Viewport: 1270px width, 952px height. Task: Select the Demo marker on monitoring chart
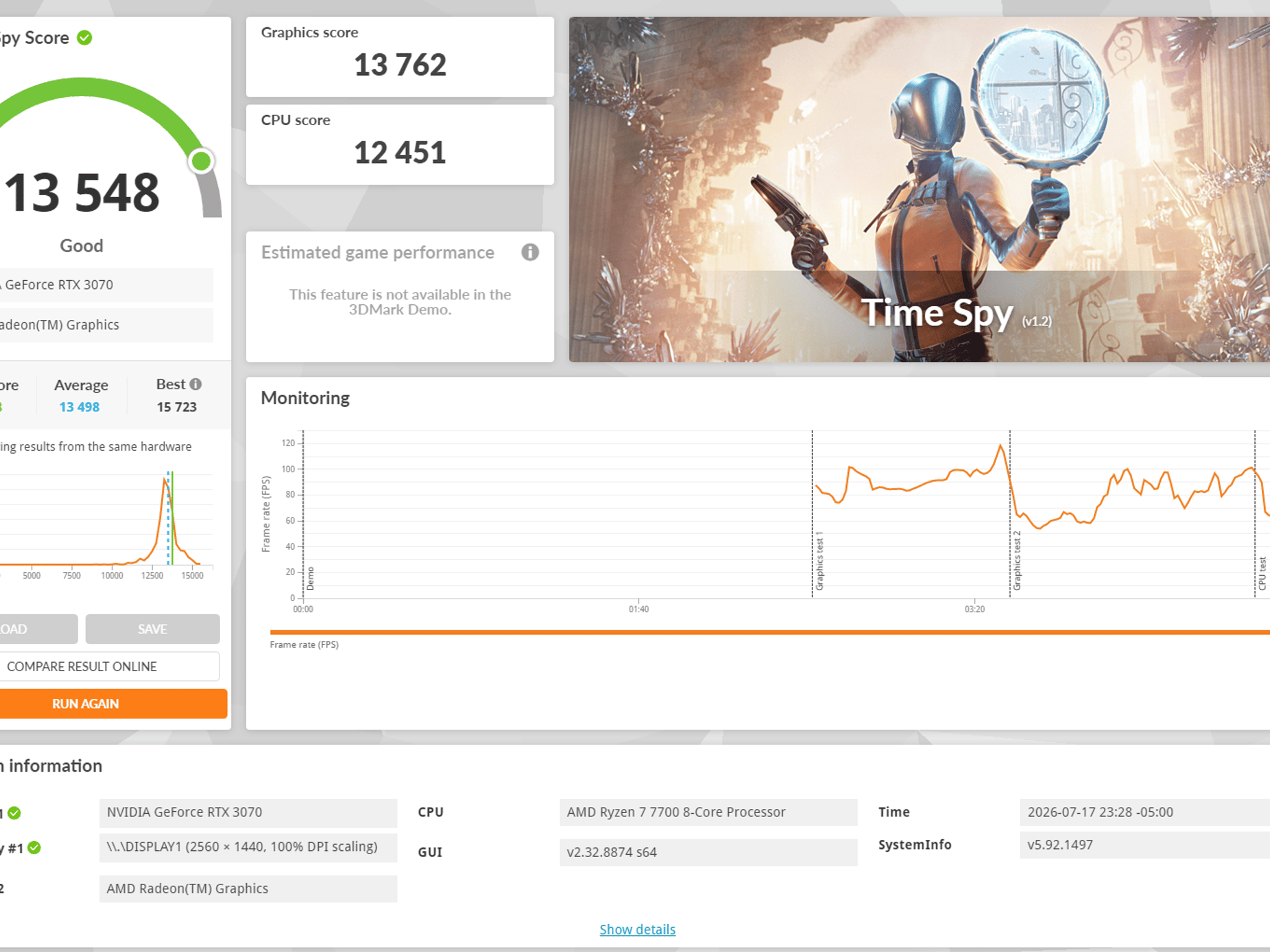pyautogui.click(x=303, y=514)
